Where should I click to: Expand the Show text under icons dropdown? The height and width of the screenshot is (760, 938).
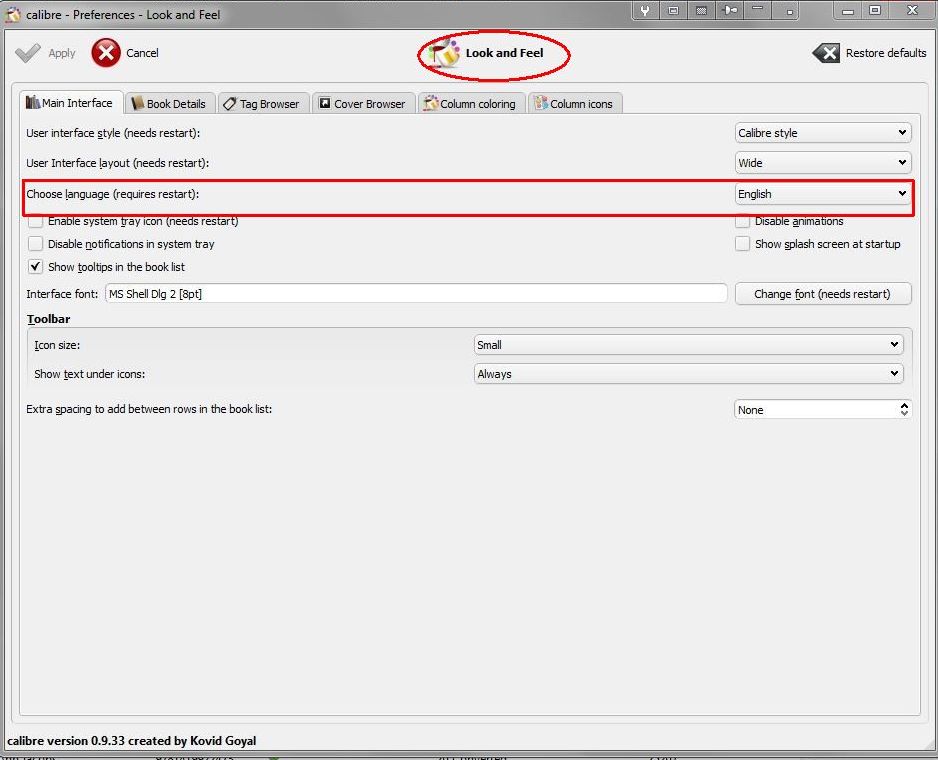pos(688,374)
